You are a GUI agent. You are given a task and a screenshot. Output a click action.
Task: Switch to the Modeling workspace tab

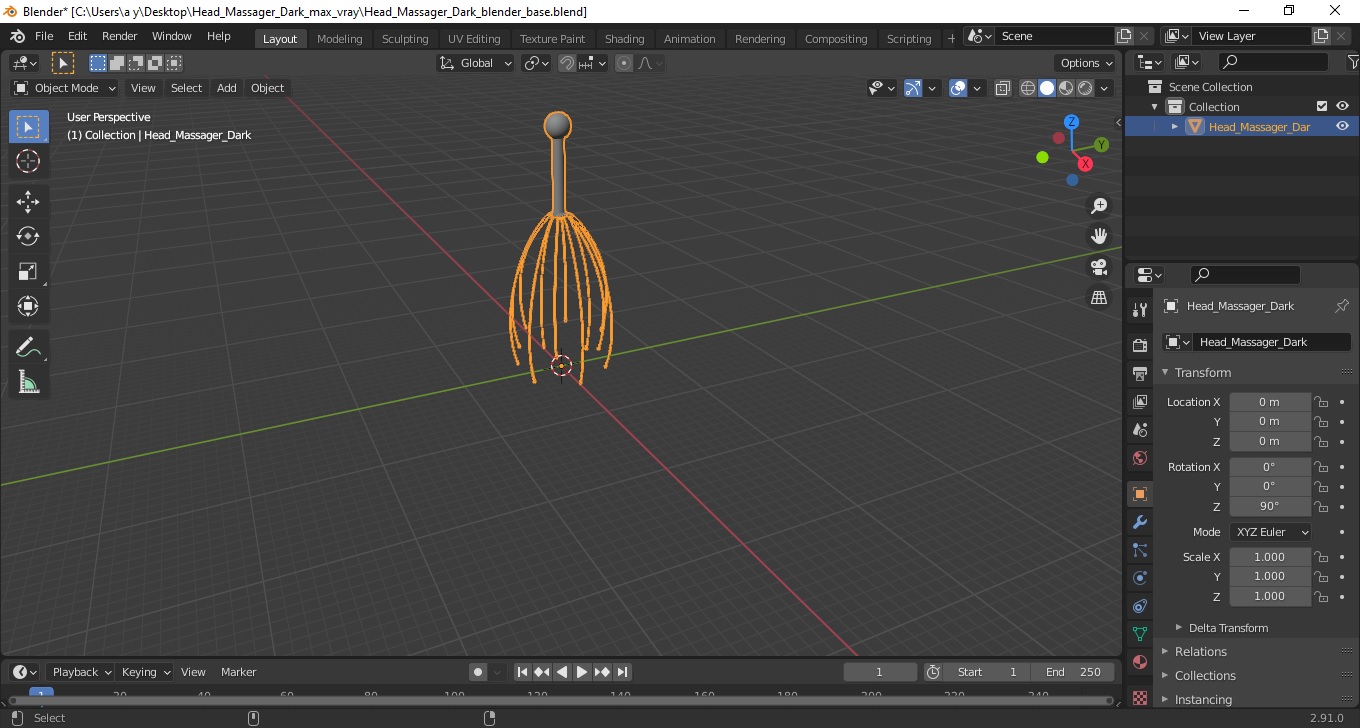point(339,39)
